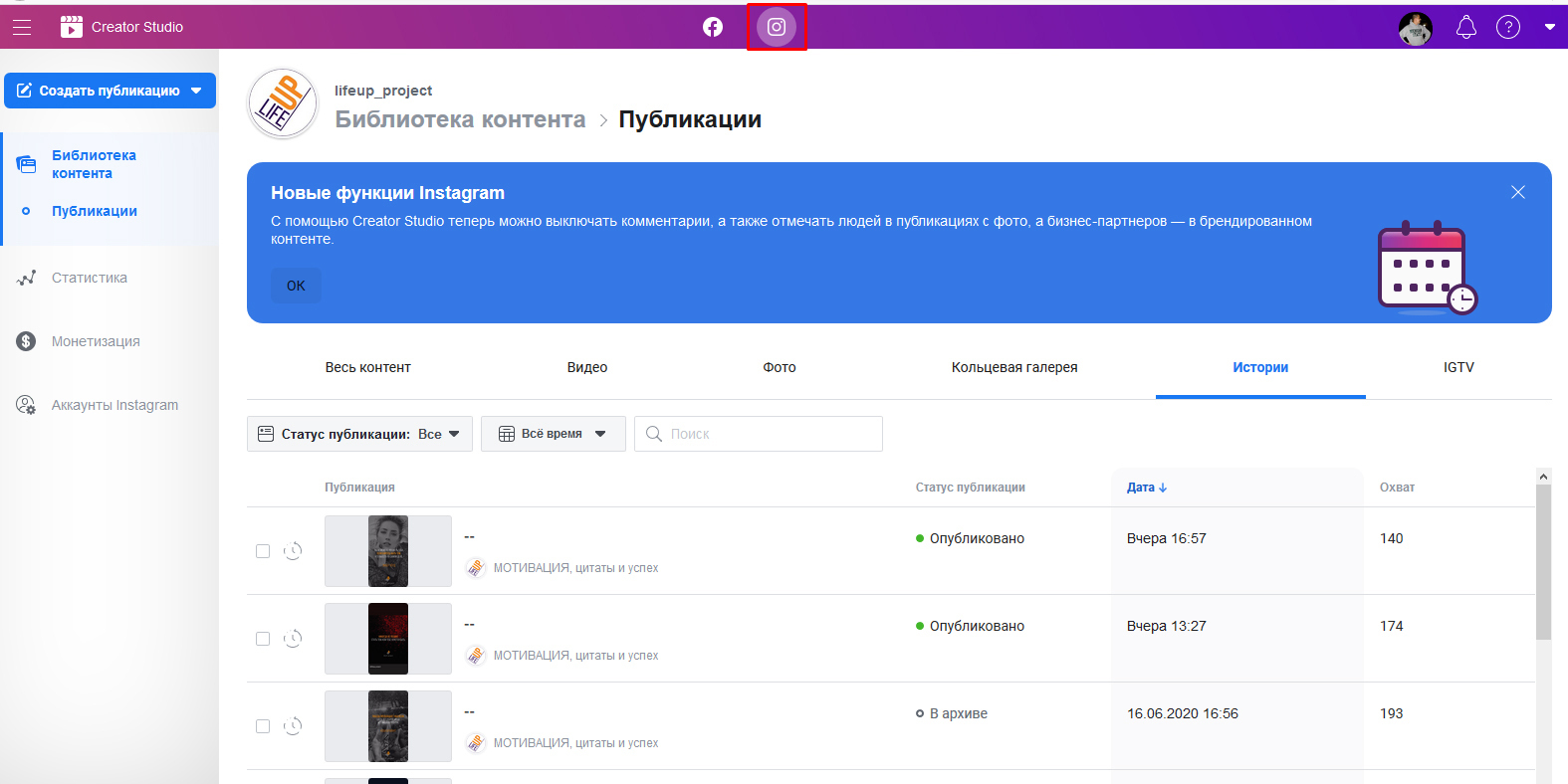
Task: Switch to Фото tab
Action: tap(780, 367)
